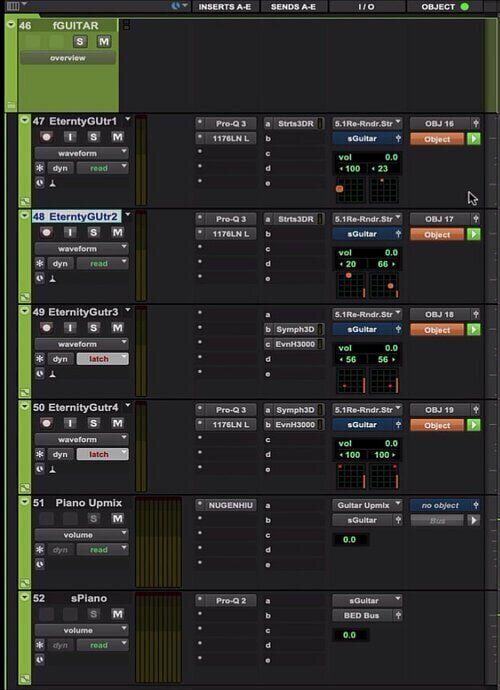Open the mix window view selector icon
The image size is (500, 690).
tap(13, 6)
